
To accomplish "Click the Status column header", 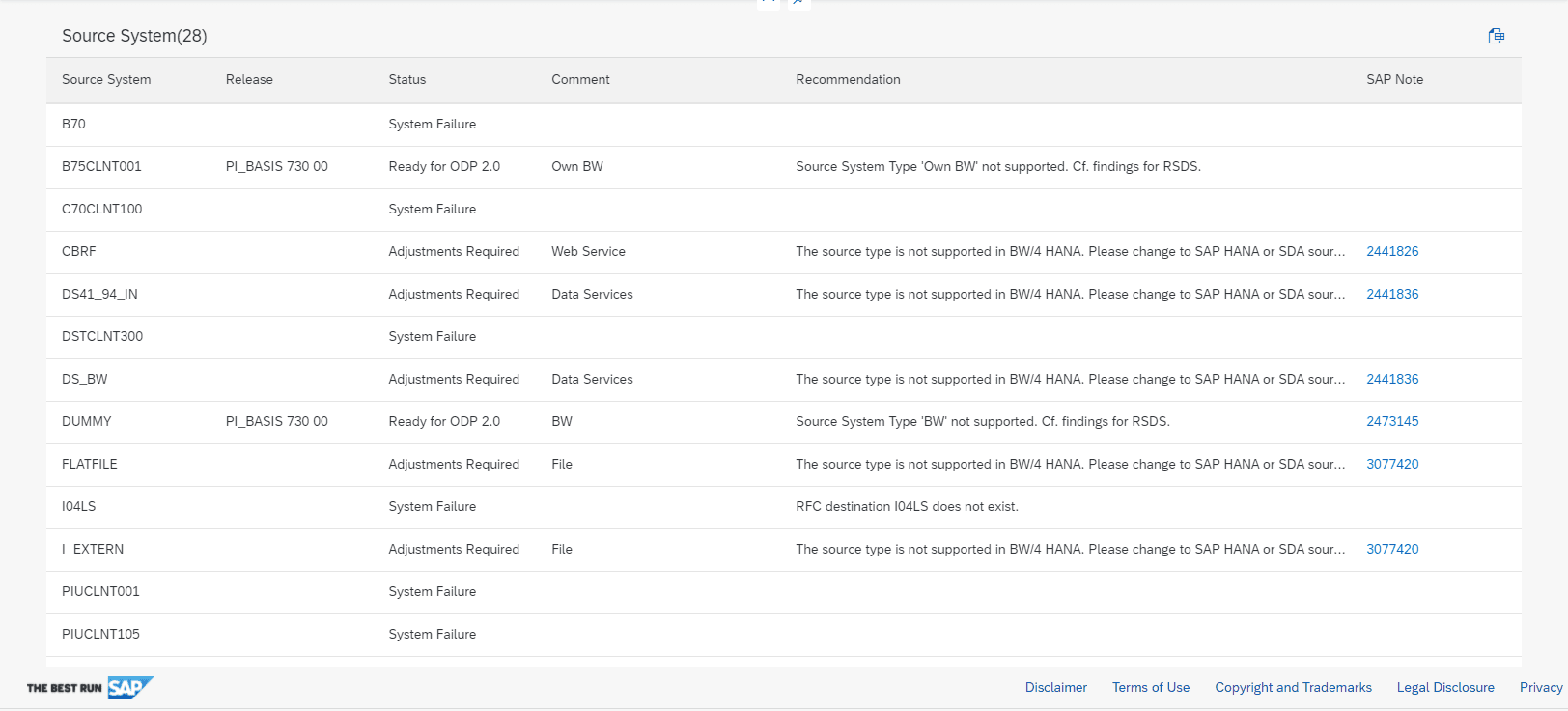I will pyautogui.click(x=406, y=79).
